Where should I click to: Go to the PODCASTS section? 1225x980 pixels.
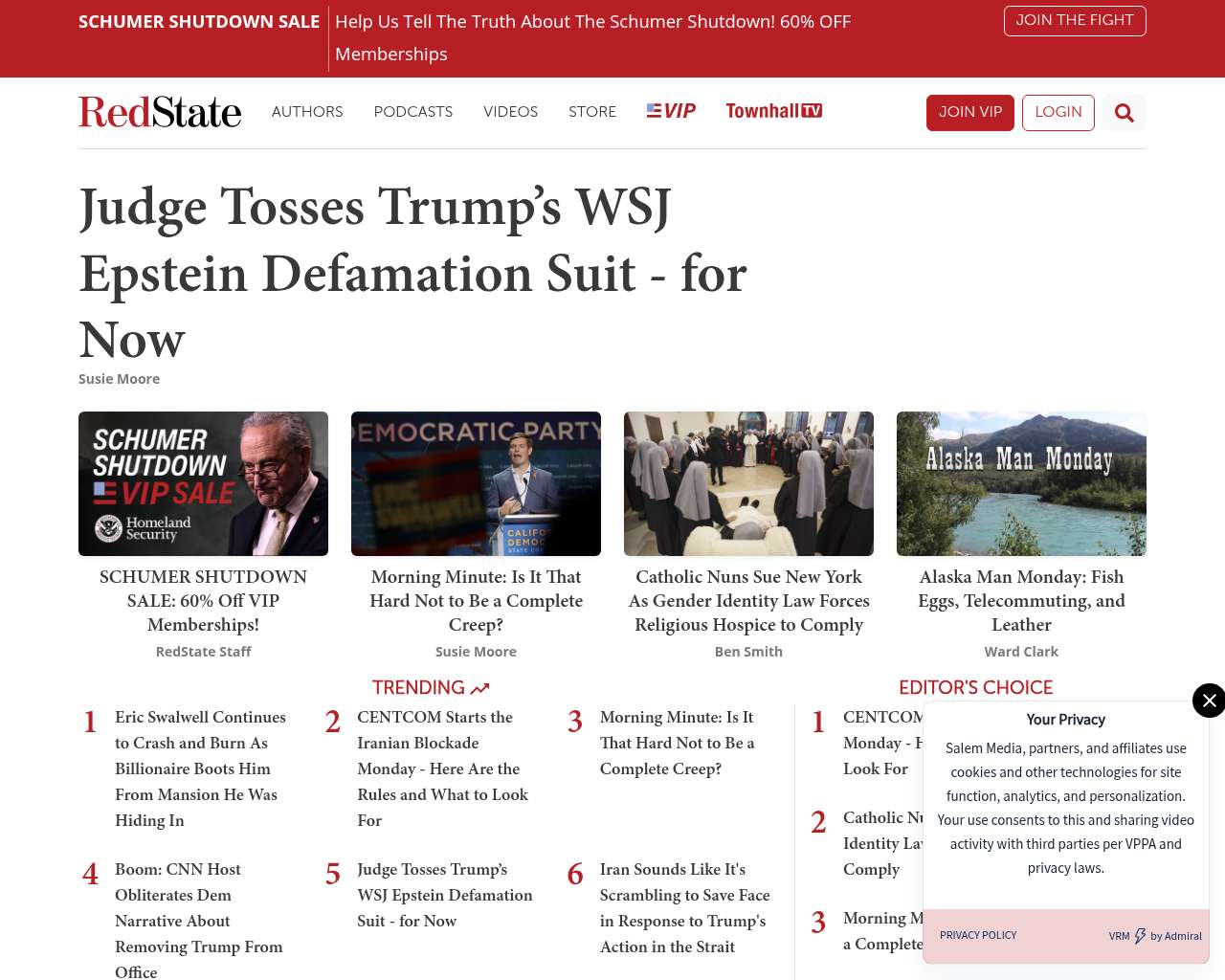coord(412,112)
